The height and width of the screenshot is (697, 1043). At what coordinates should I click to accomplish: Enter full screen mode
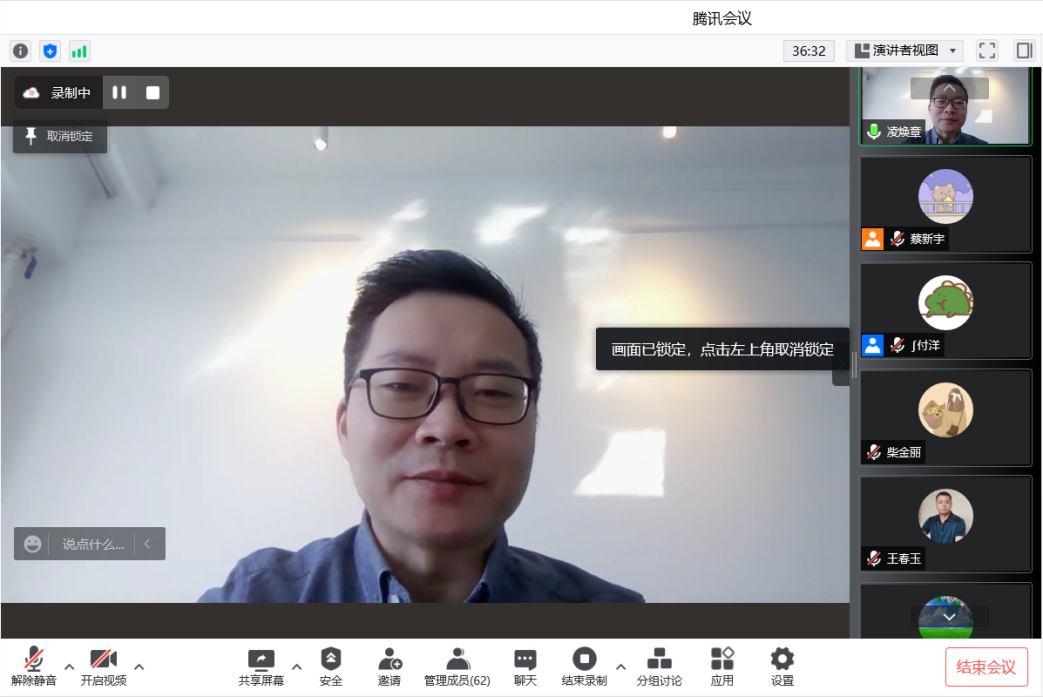click(x=987, y=51)
